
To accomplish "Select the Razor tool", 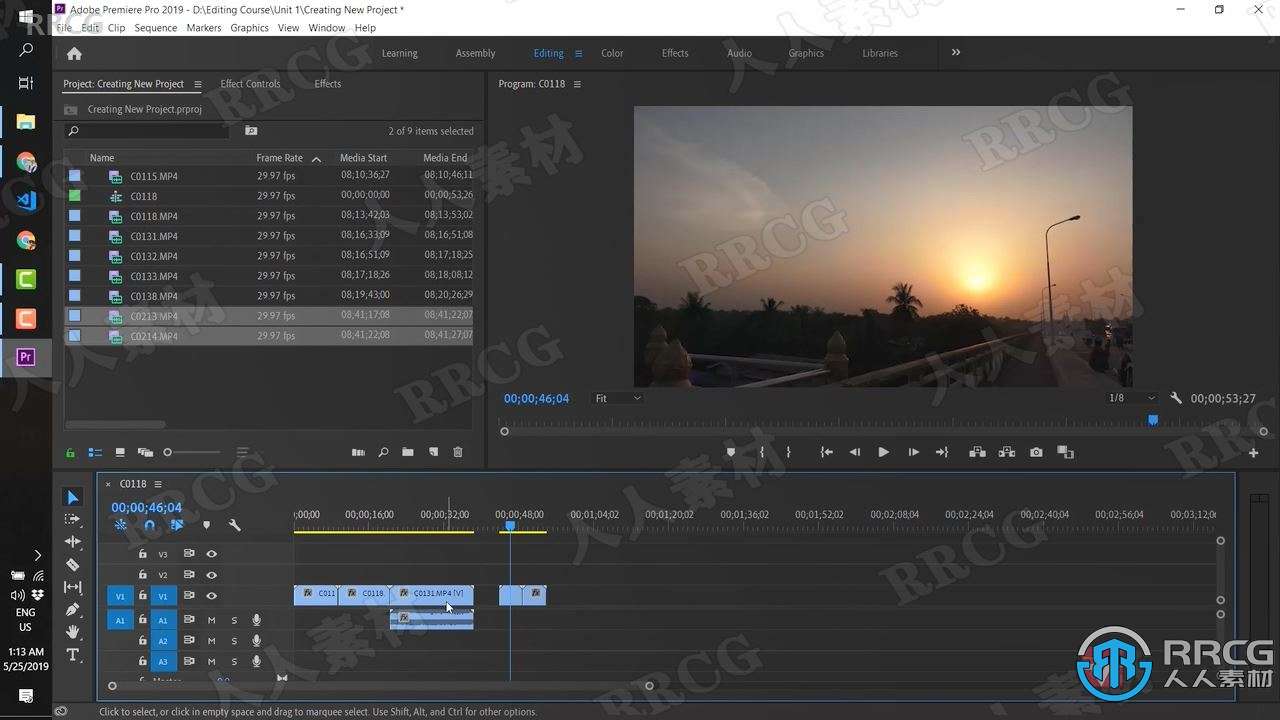I will point(73,565).
